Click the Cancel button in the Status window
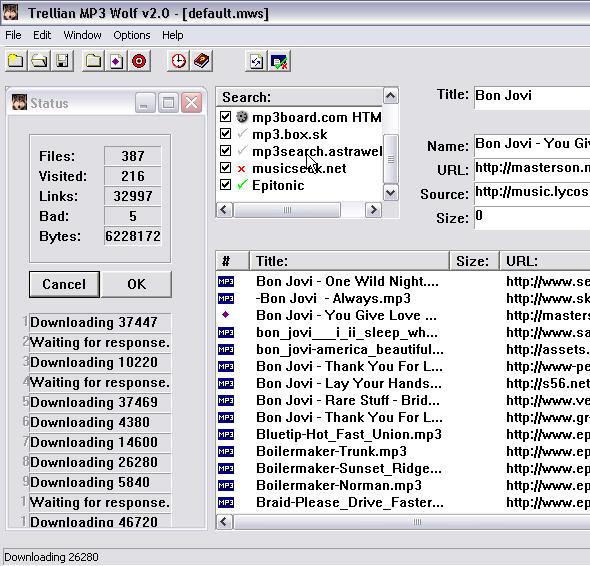 click(x=64, y=284)
